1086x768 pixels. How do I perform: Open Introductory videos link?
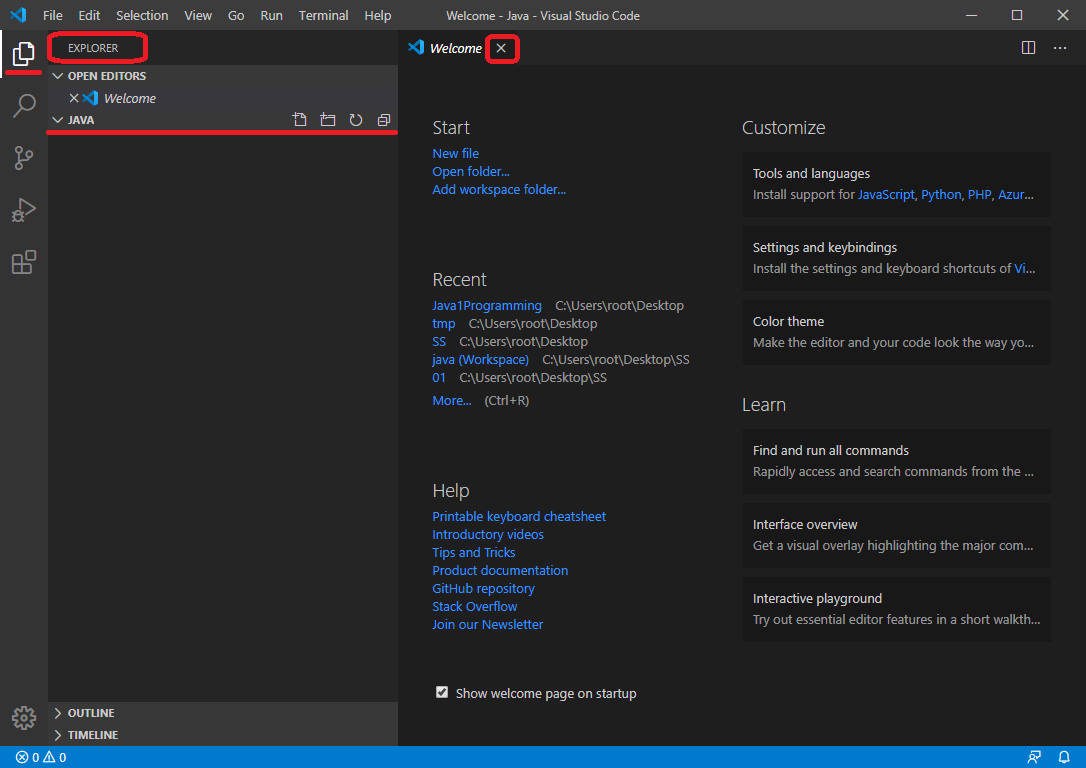[488, 535]
